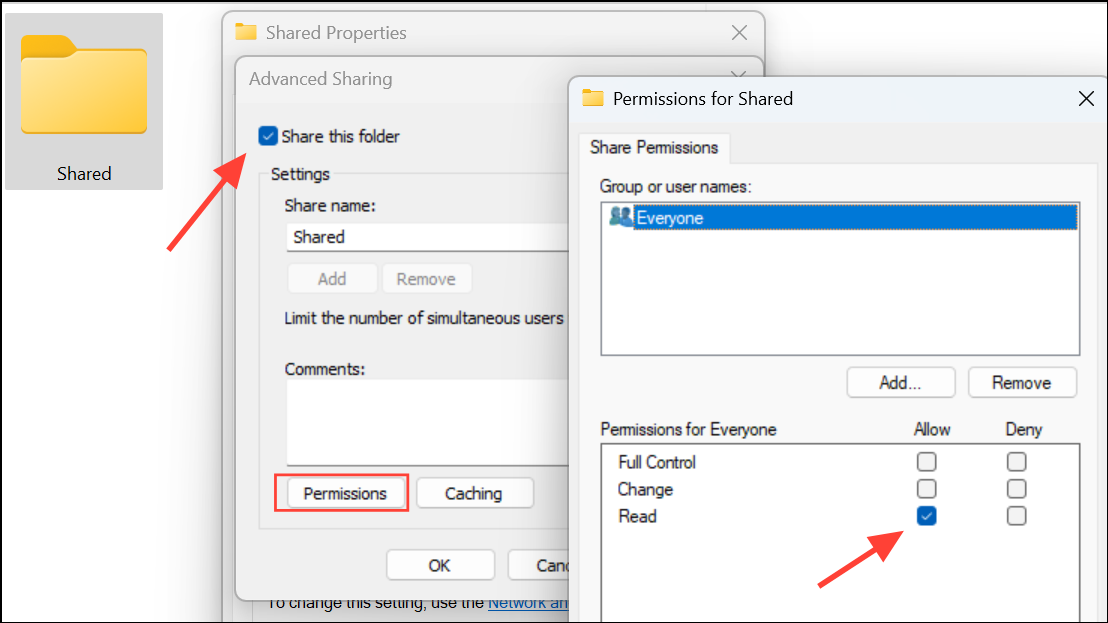Open the Permissions button in Advanced Sharing
Screen dimensions: 1108x623
point(345,493)
